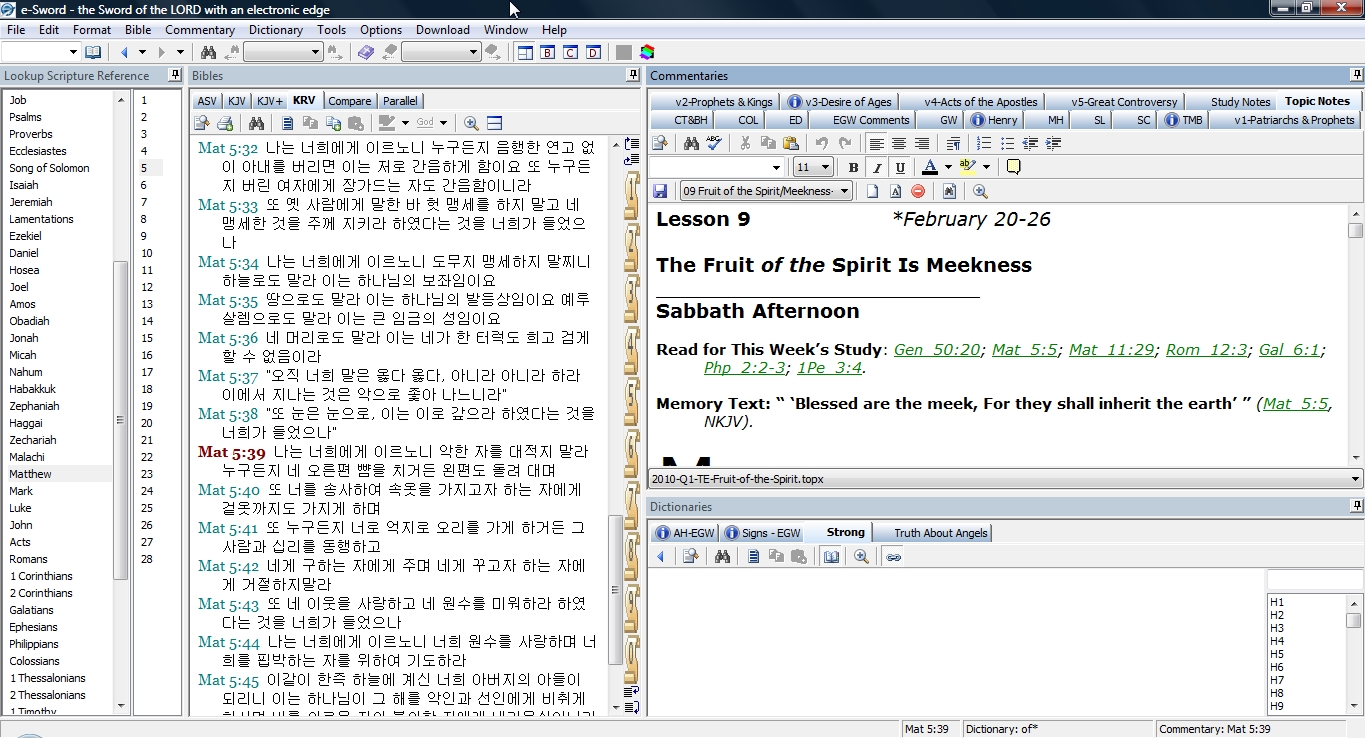Toggle Italic formatting in Commentaries editor
The width and height of the screenshot is (1365, 738).
coord(877,167)
